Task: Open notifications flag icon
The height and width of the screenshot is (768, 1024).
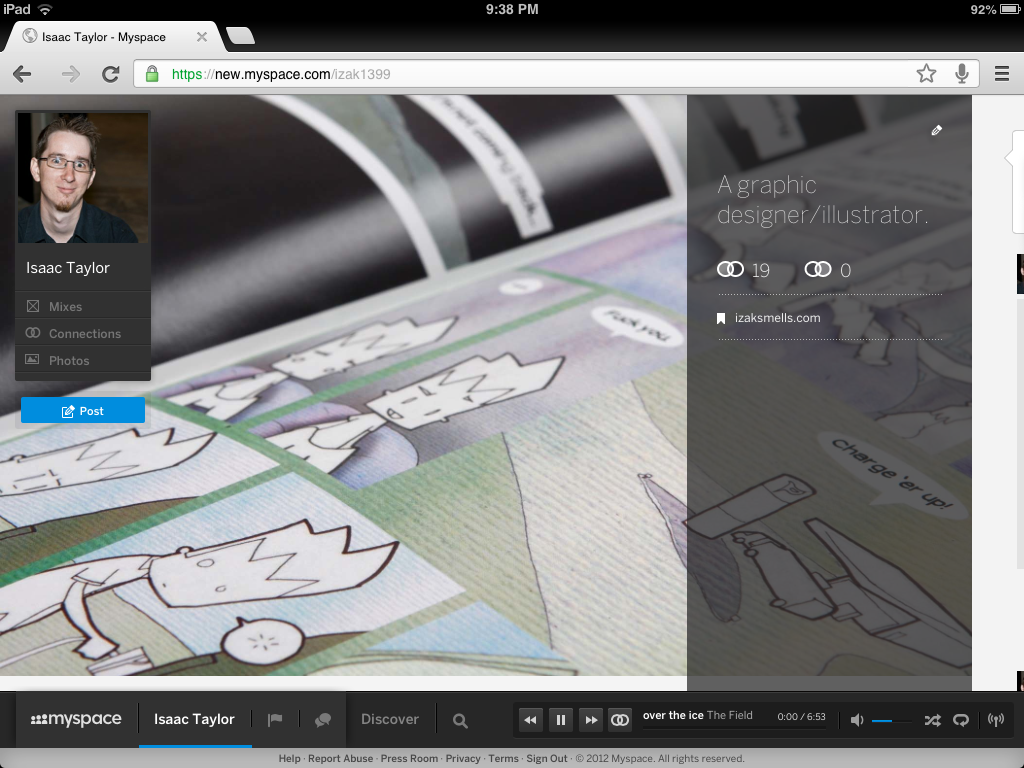Action: tap(275, 720)
